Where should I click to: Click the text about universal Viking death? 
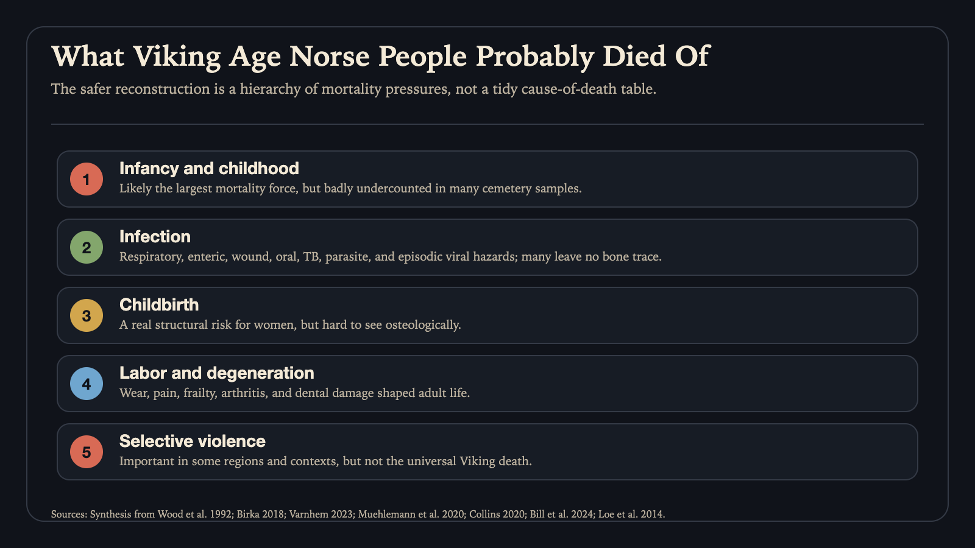[325, 461]
